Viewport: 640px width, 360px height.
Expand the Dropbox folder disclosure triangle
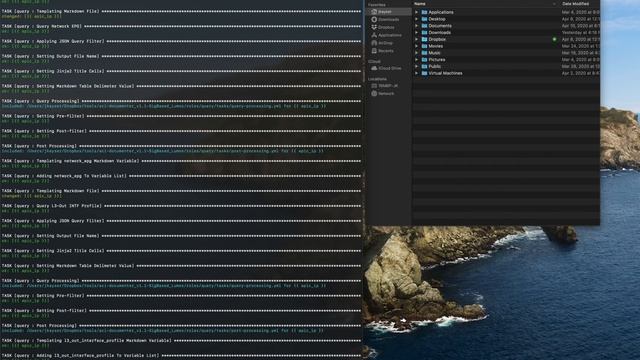[x=417, y=40]
